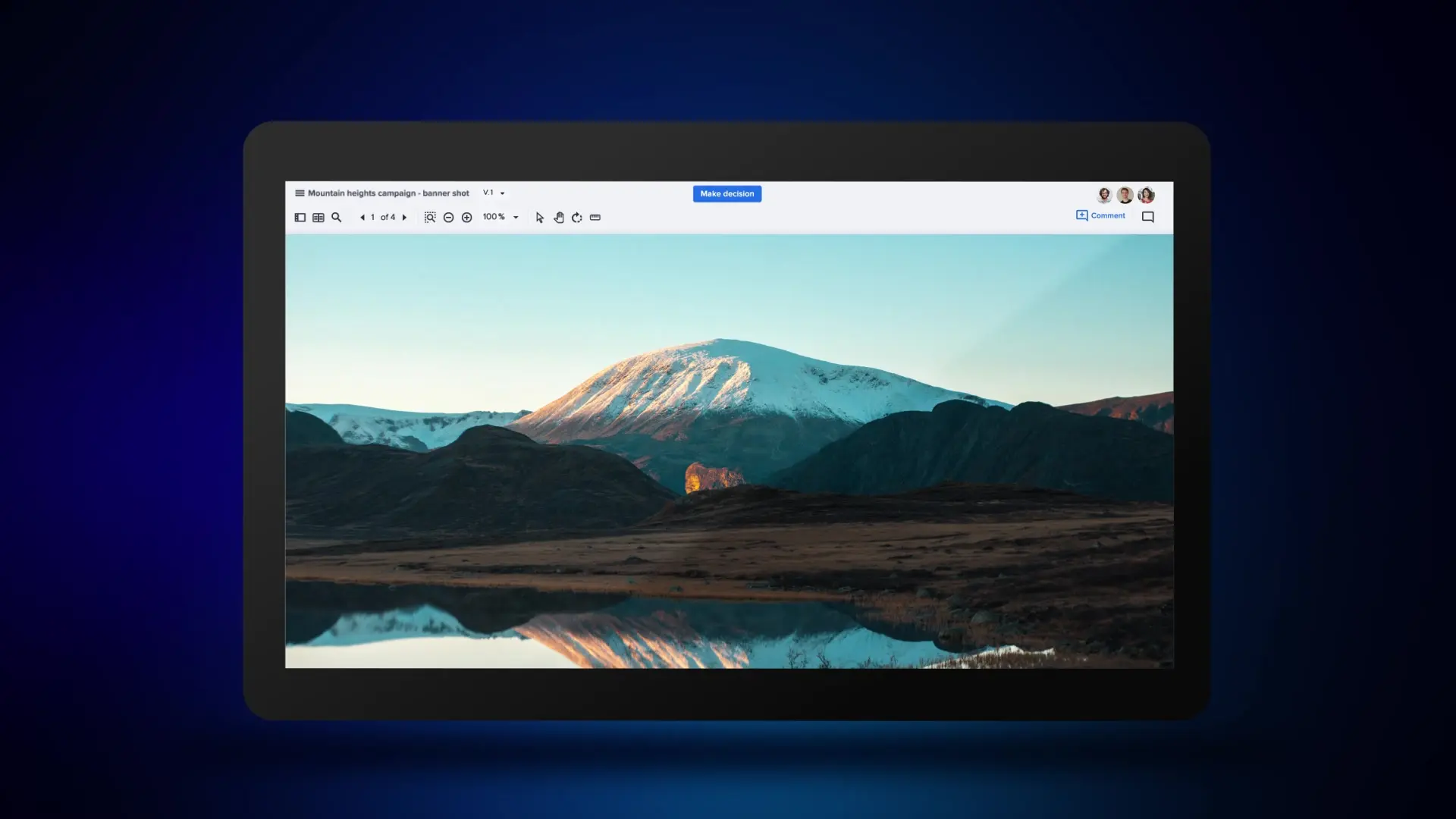Open the 100% zoom level dropdown
1456x819 pixels.
point(516,218)
